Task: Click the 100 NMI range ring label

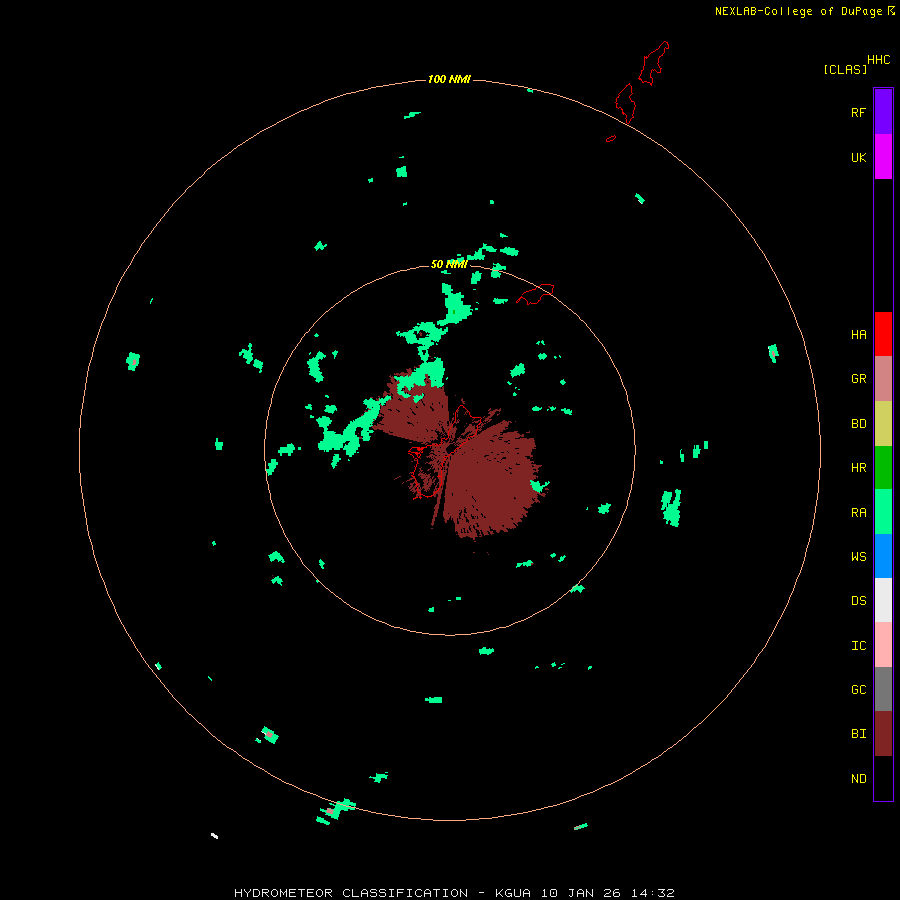Action: tap(449, 79)
